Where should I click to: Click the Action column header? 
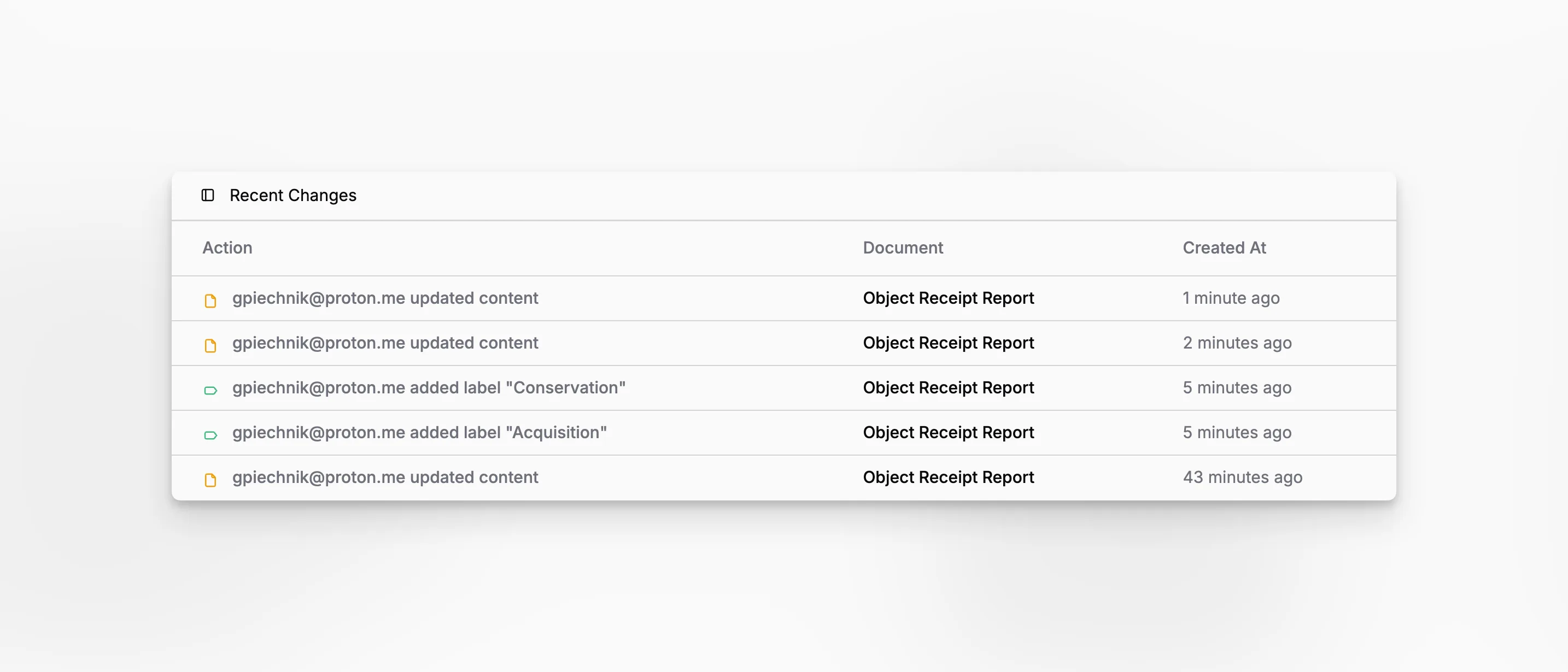[x=227, y=247]
